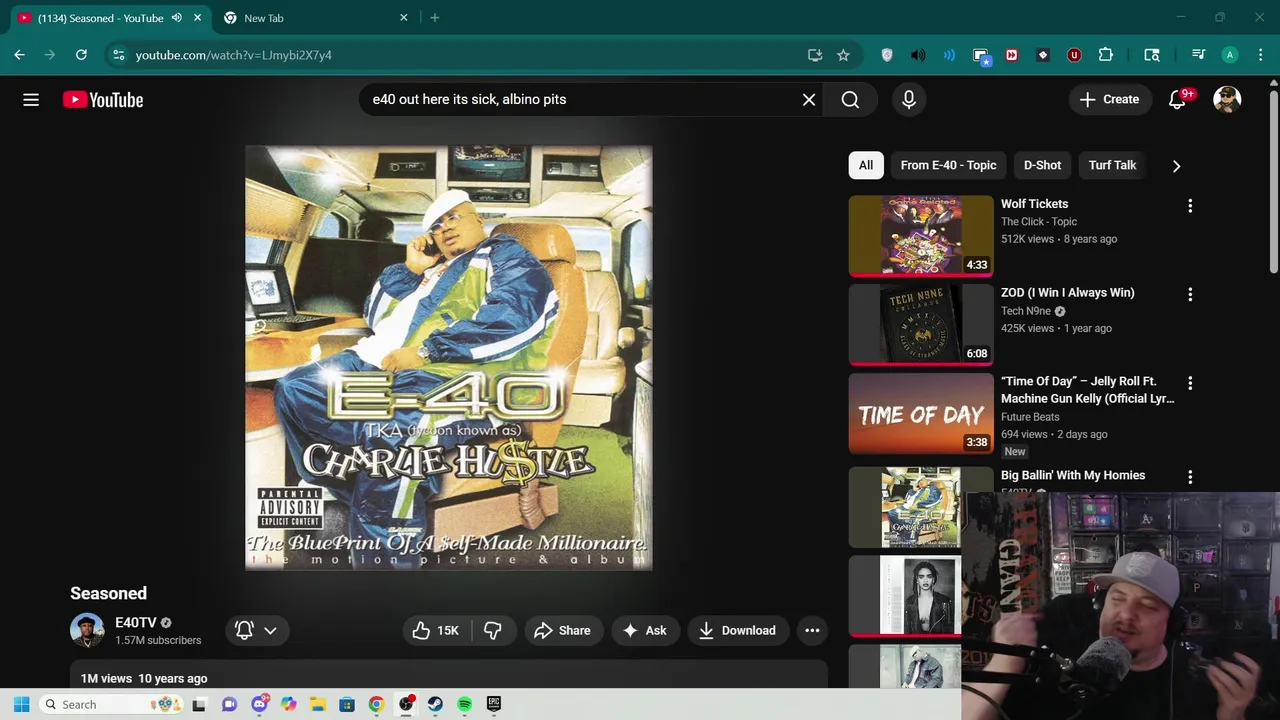
Task: Mute the Seasoned YouTube tab audio
Action: click(177, 18)
